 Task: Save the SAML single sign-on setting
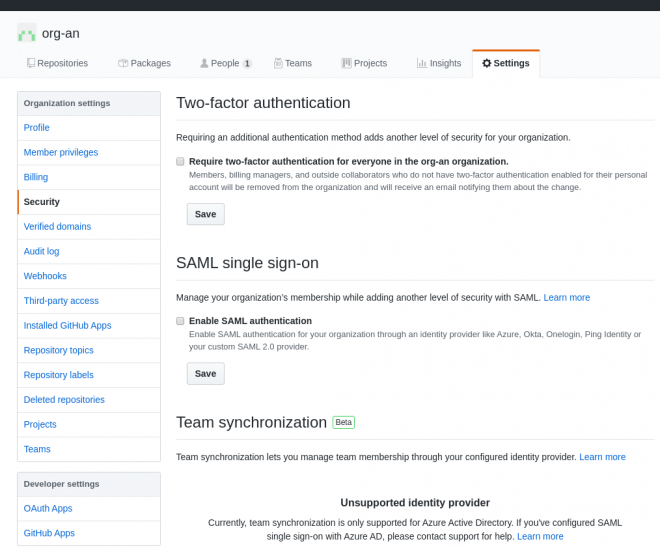205,373
